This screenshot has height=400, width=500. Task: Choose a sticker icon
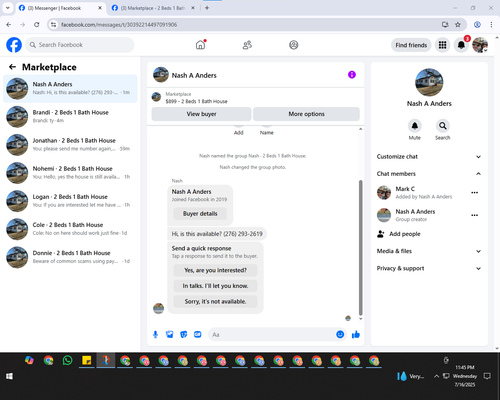184,334
